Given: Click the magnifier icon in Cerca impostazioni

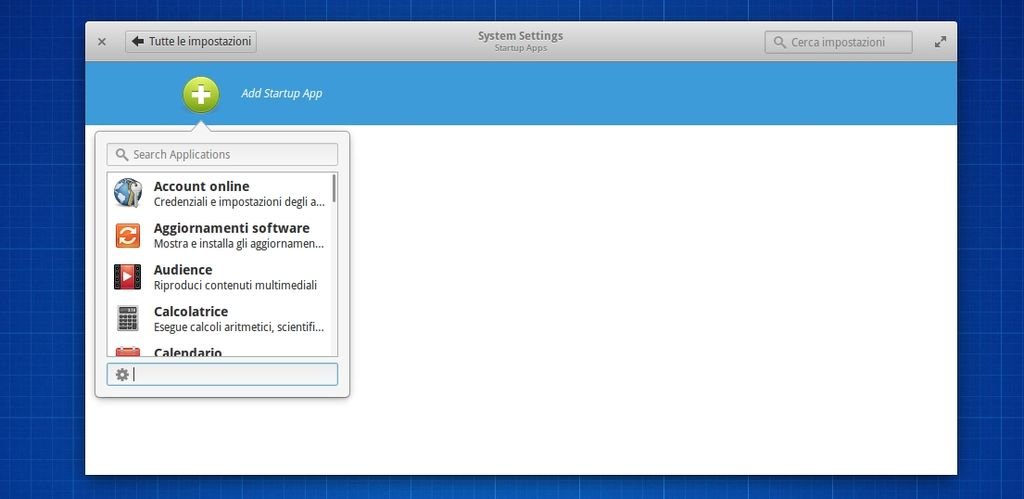Looking at the screenshot, I should click(x=780, y=42).
